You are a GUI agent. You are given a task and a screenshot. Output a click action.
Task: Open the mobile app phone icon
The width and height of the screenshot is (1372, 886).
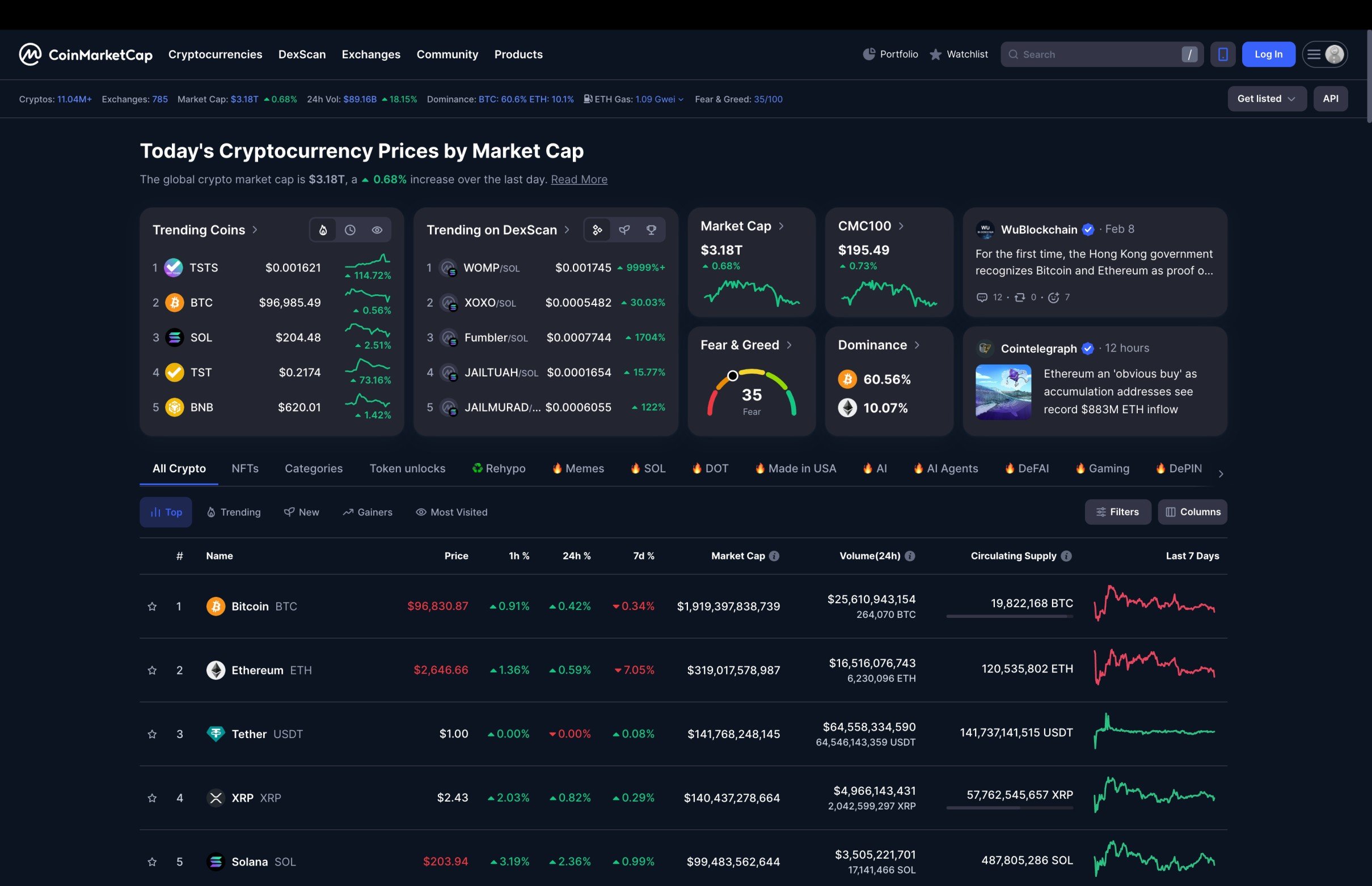pos(1222,54)
